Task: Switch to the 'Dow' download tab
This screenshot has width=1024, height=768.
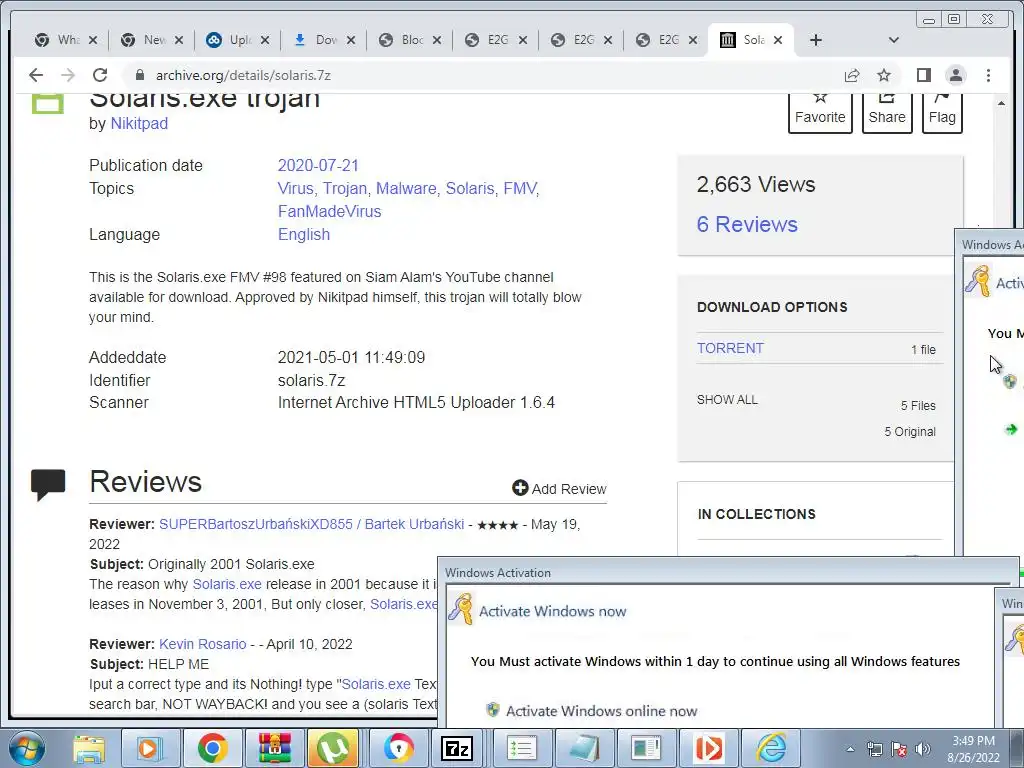Action: click(323, 40)
